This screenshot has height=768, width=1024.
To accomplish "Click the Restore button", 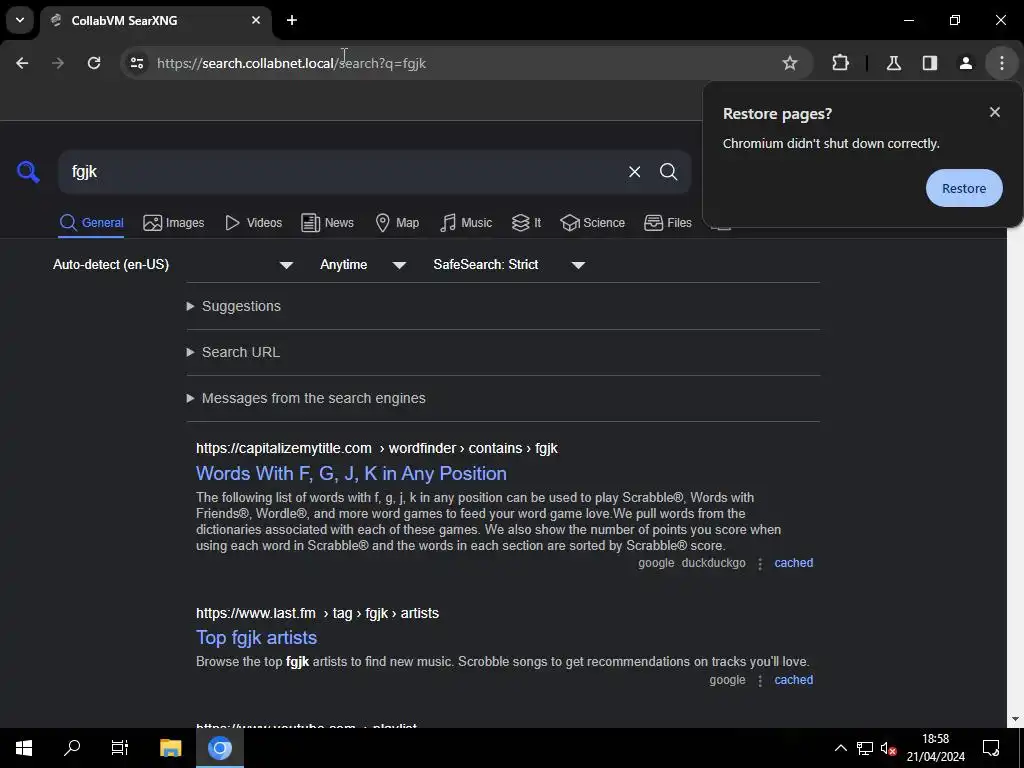I will [x=964, y=188].
